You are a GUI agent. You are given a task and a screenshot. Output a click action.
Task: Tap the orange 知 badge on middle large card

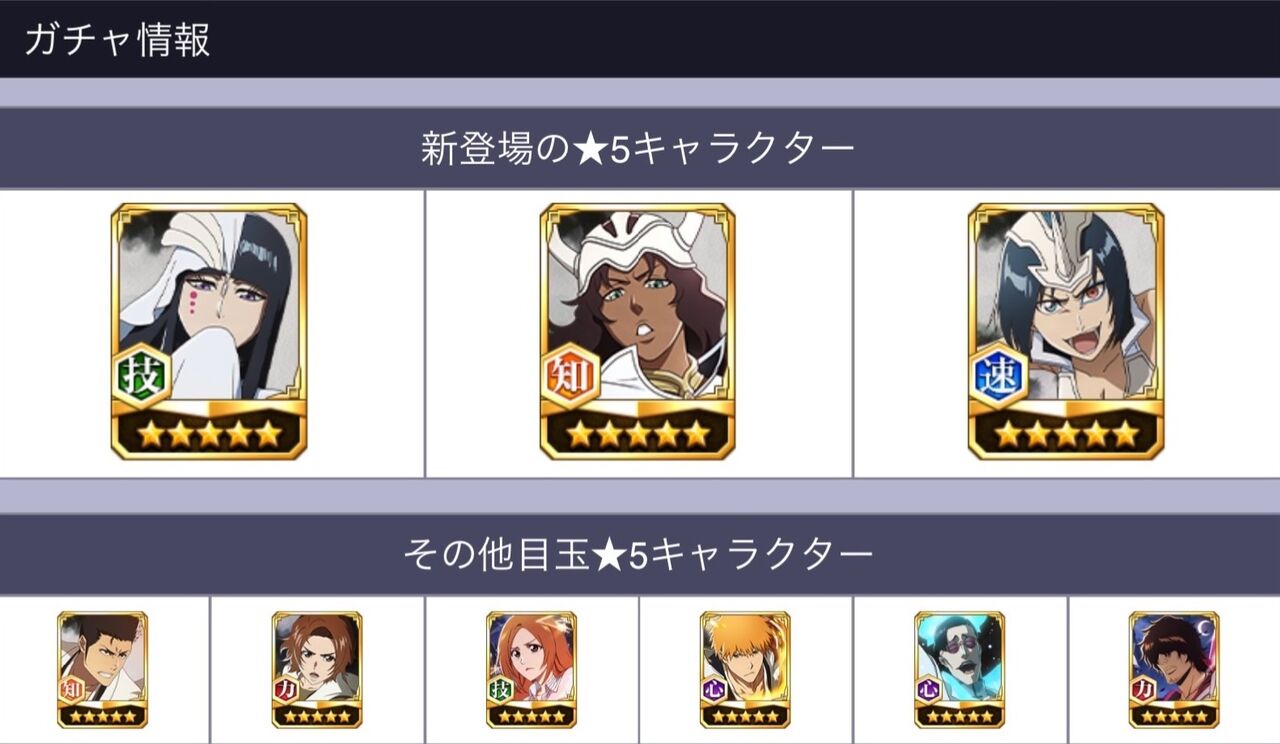pos(570,375)
